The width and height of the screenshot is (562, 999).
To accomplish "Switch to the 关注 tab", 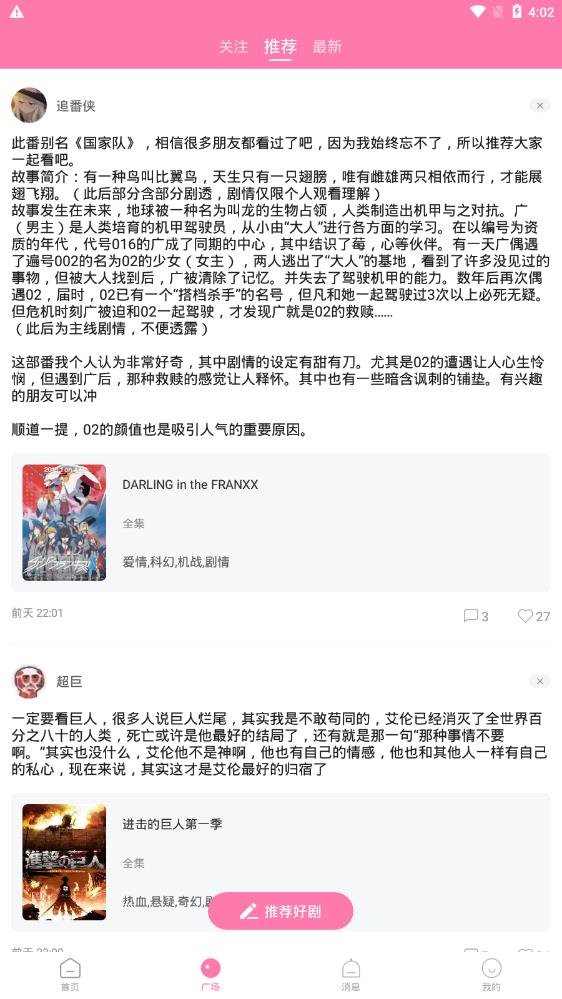I will (234, 47).
